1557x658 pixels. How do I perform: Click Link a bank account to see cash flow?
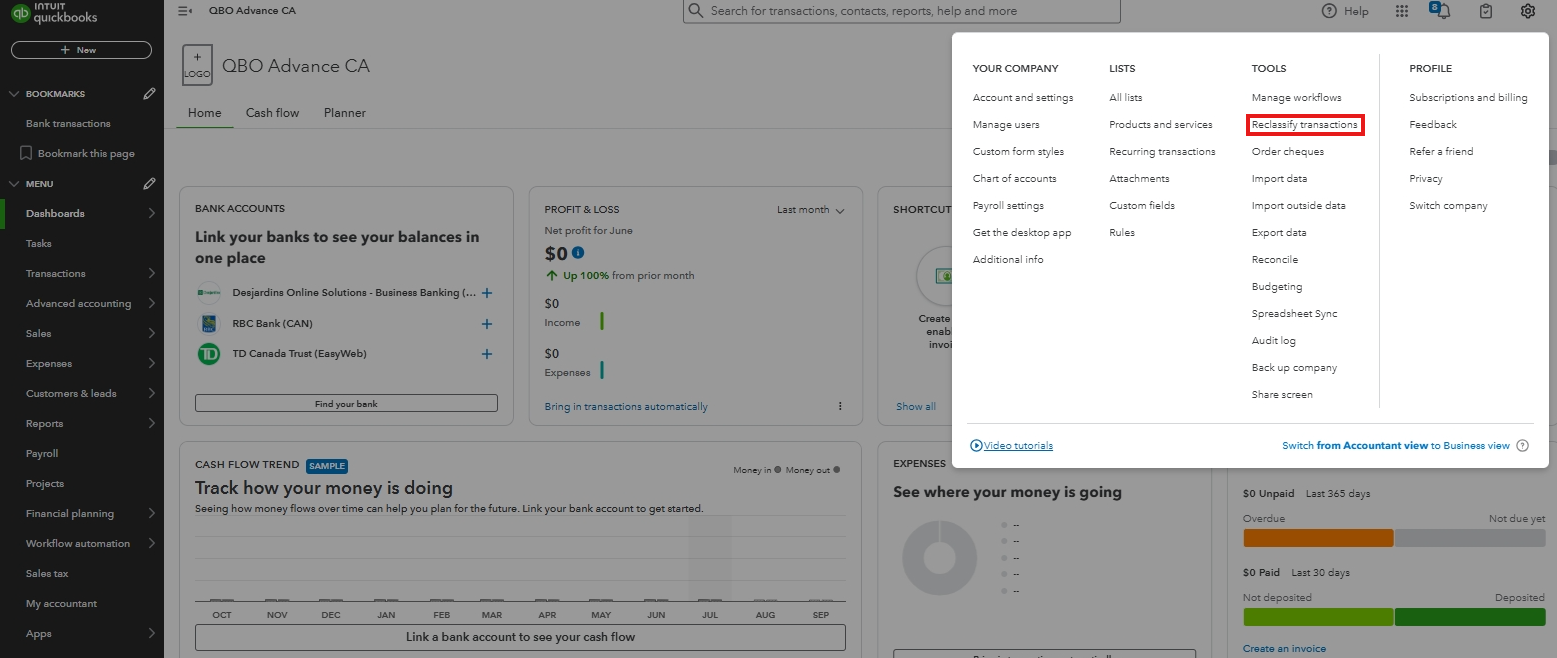coord(520,637)
